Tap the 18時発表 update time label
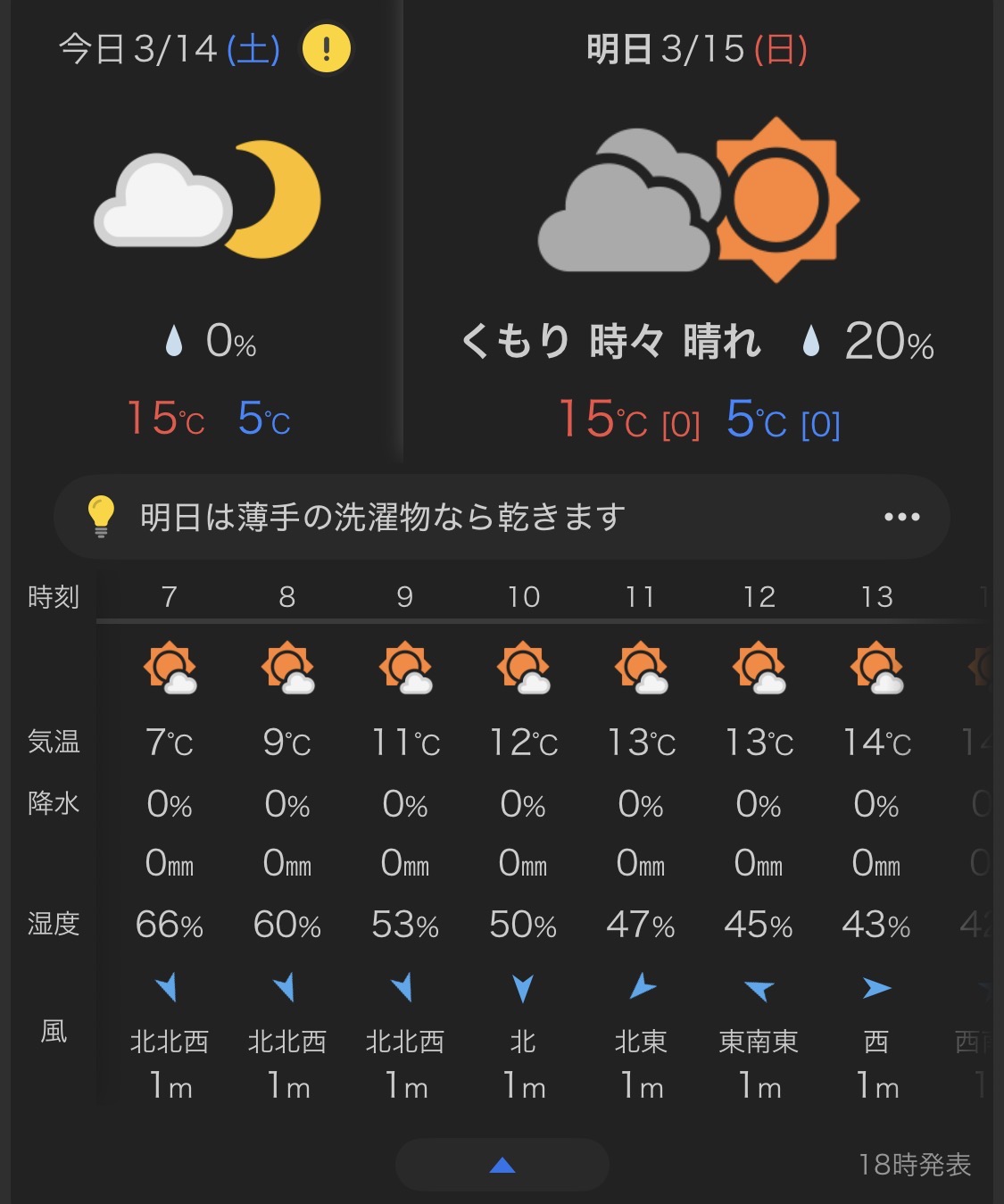 click(914, 1165)
